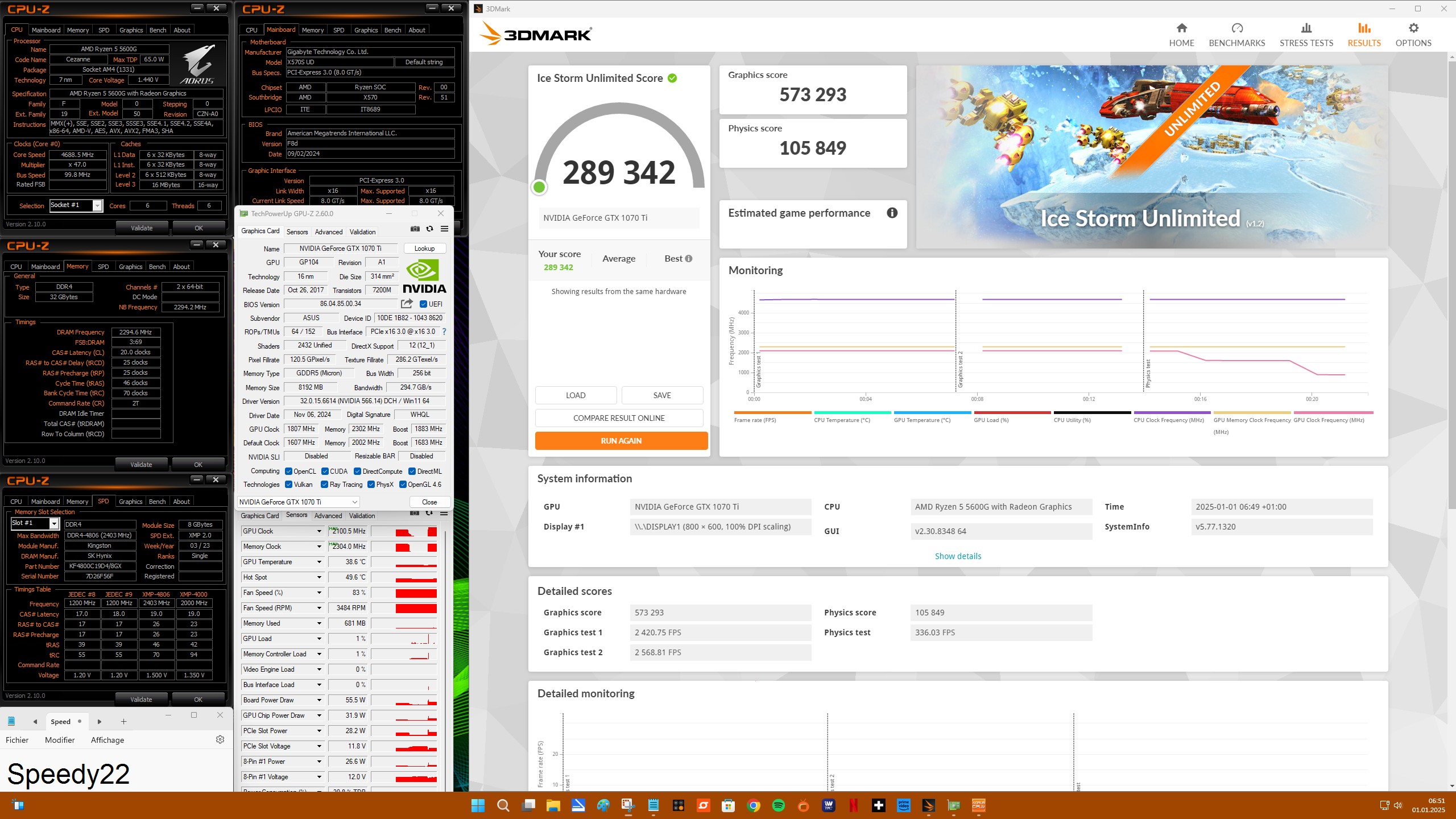Add a new Notepad tab
This screenshot has width=1456, height=819.
tap(123, 722)
